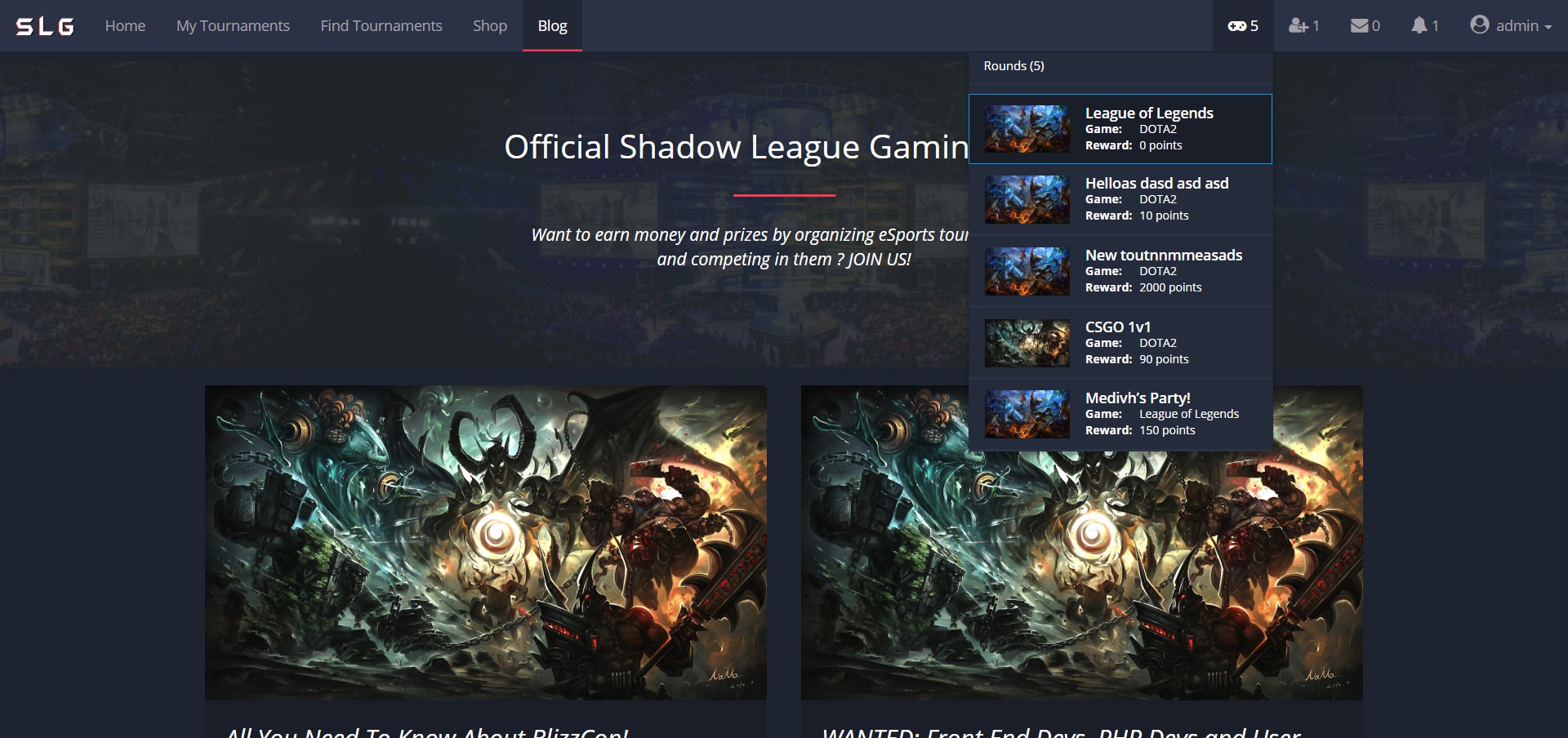Open the BlizzCon blog post image

[x=485, y=543]
